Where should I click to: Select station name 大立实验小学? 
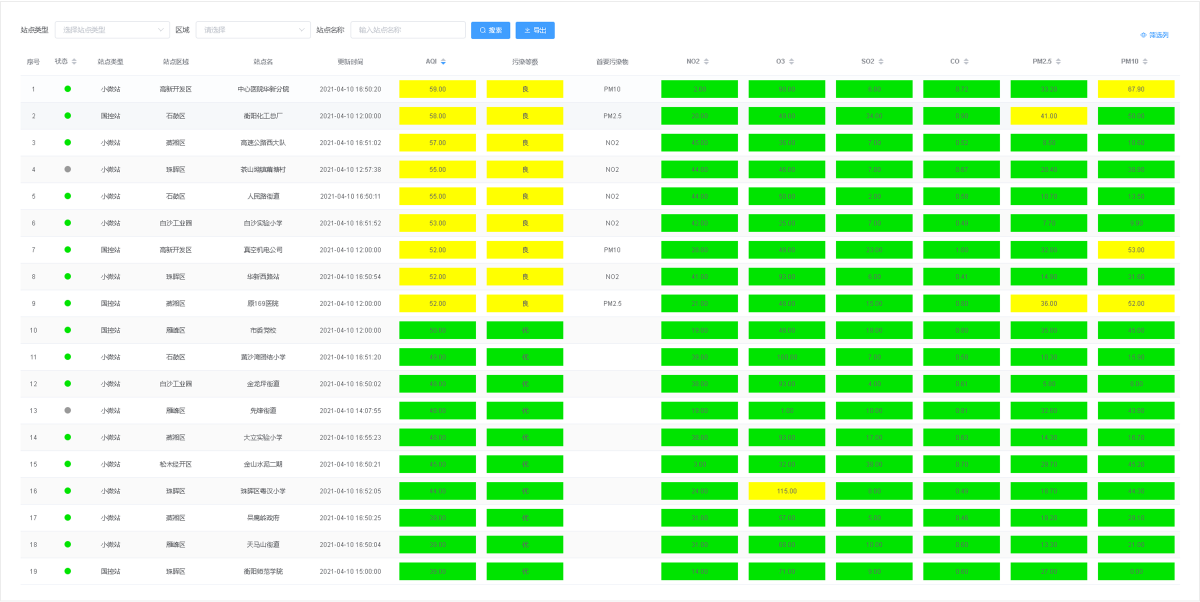[263, 437]
